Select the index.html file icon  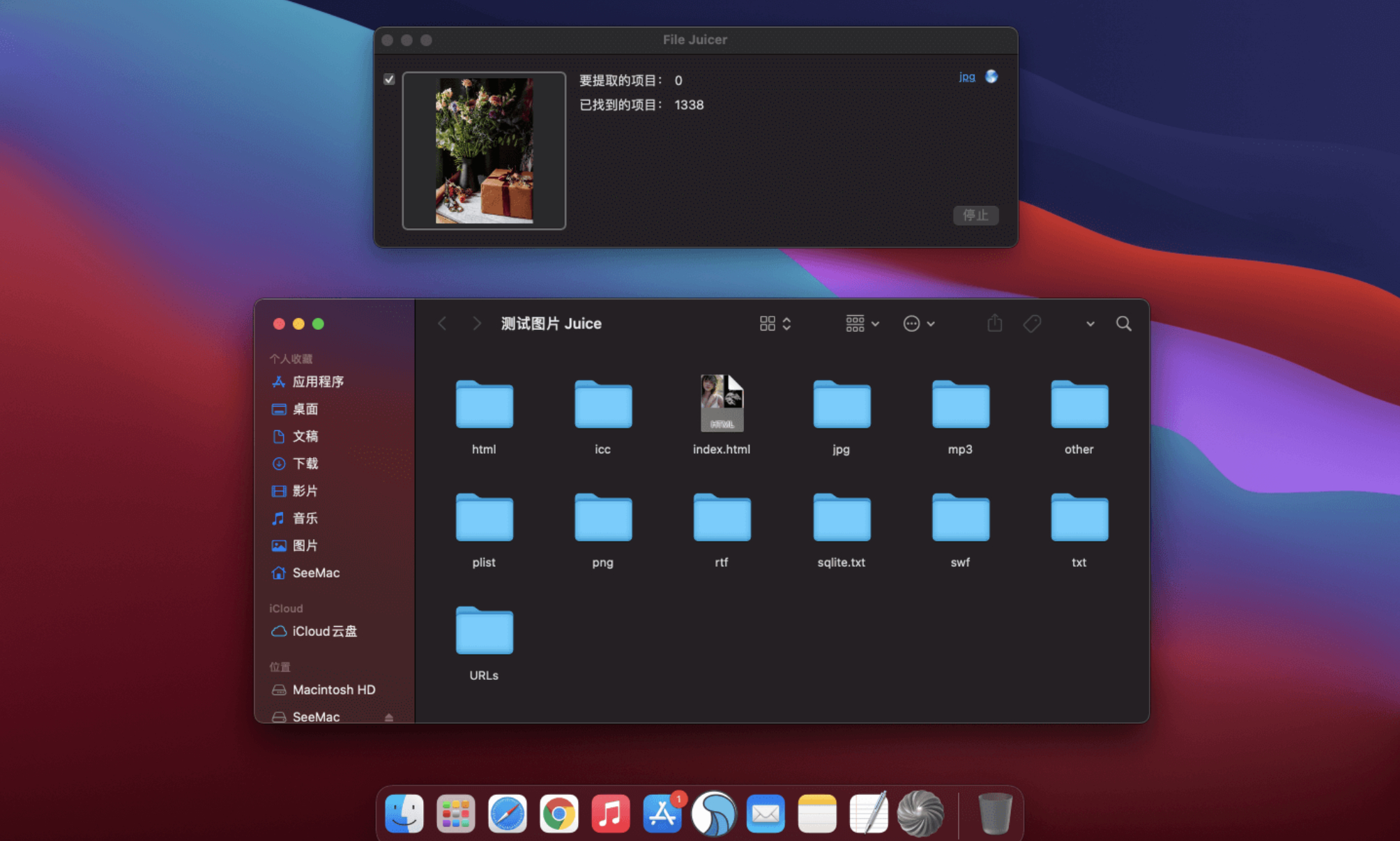(722, 403)
